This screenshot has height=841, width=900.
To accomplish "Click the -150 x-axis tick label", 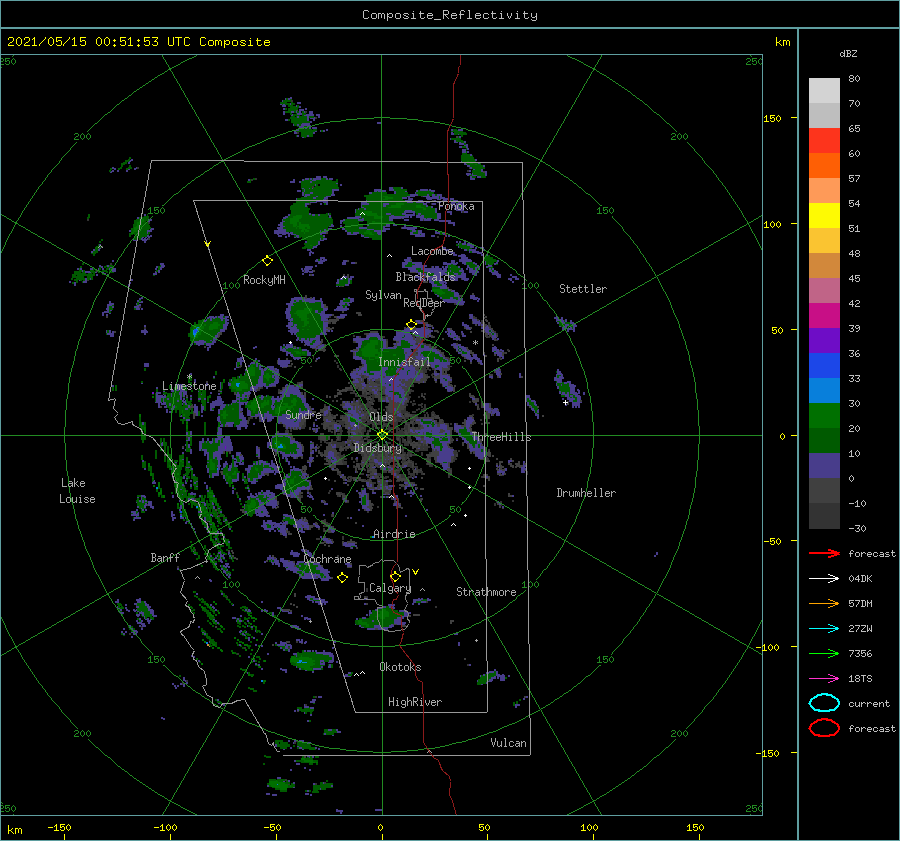I will 59,827.
